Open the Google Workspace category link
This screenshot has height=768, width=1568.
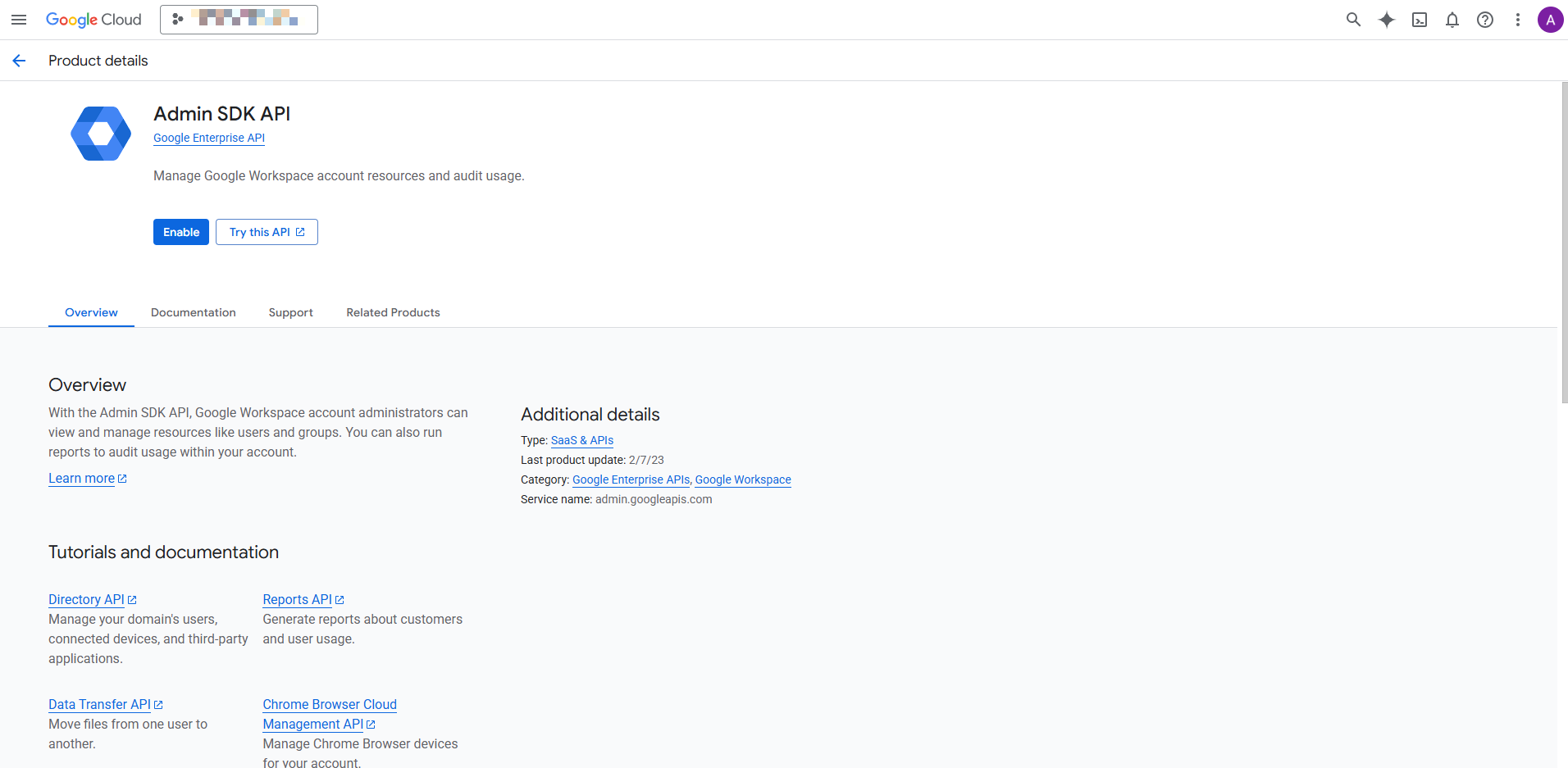pyautogui.click(x=743, y=479)
